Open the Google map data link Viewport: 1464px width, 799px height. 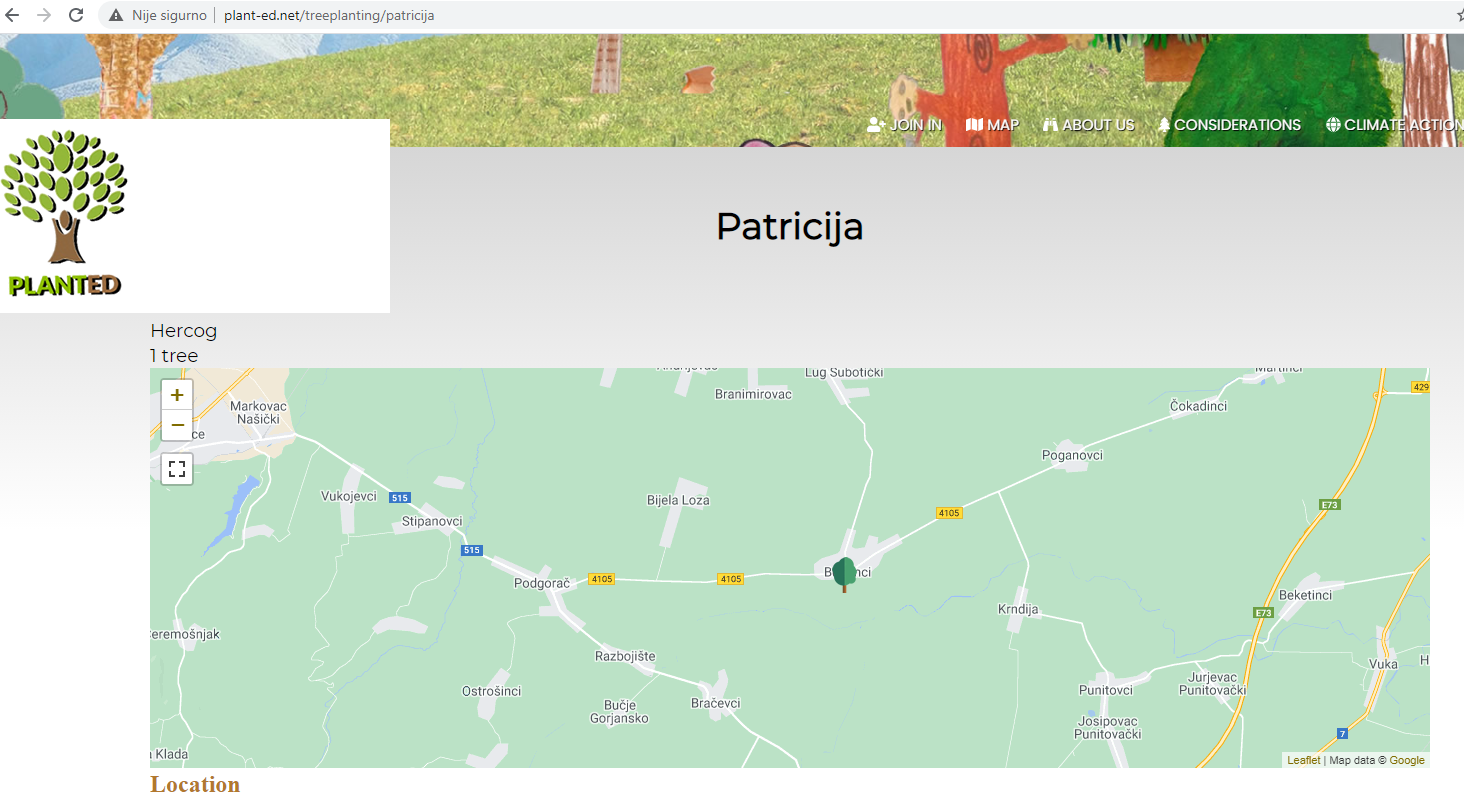(x=1407, y=760)
